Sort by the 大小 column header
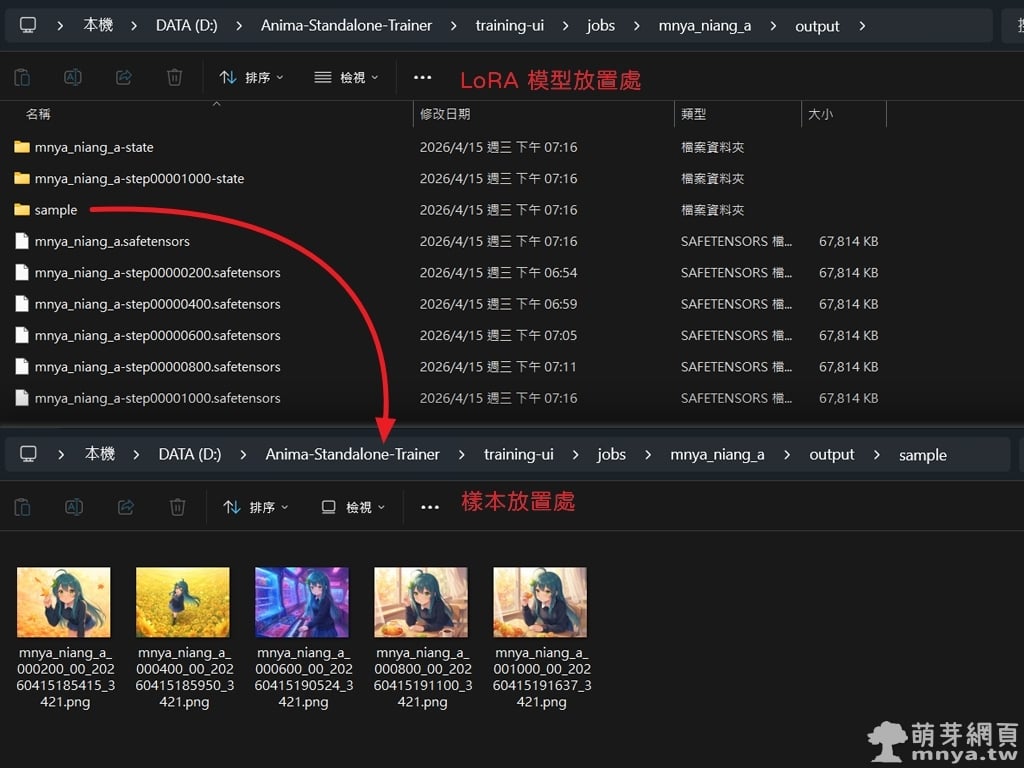The width and height of the screenshot is (1024, 768). (820, 114)
